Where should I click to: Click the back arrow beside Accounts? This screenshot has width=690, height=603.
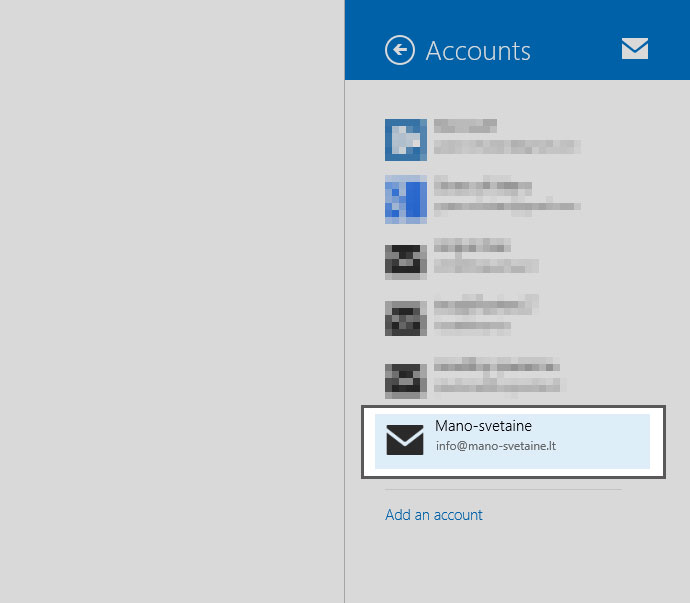(400, 50)
